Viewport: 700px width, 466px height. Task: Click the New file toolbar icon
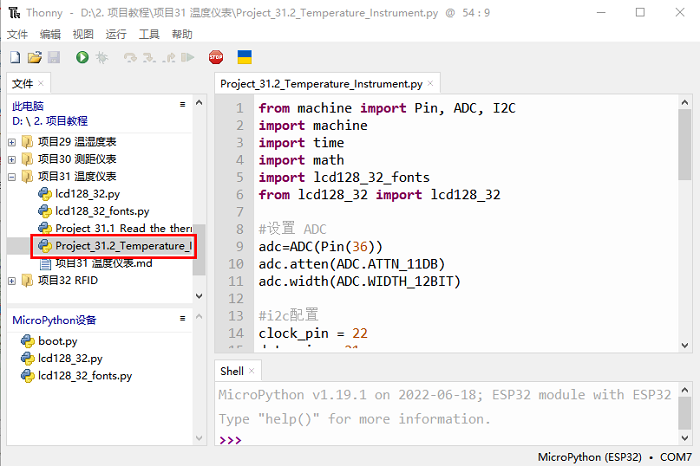(14, 59)
